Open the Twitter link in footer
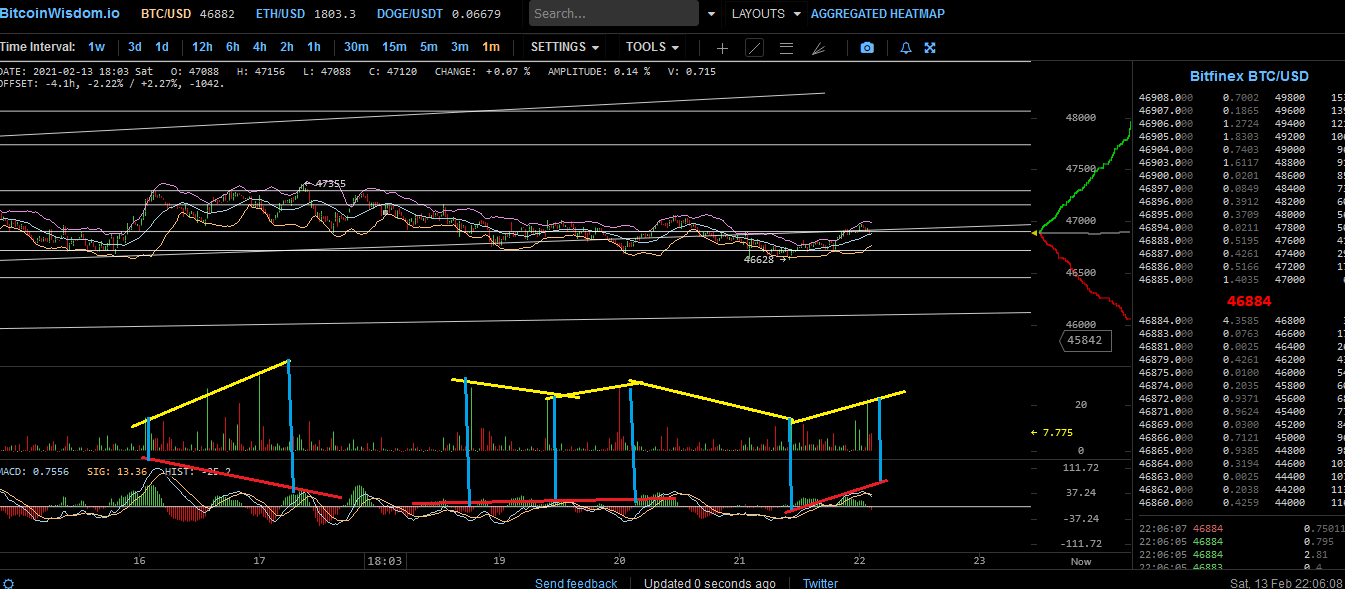Screen dimensions: 1345x589 click(820, 583)
